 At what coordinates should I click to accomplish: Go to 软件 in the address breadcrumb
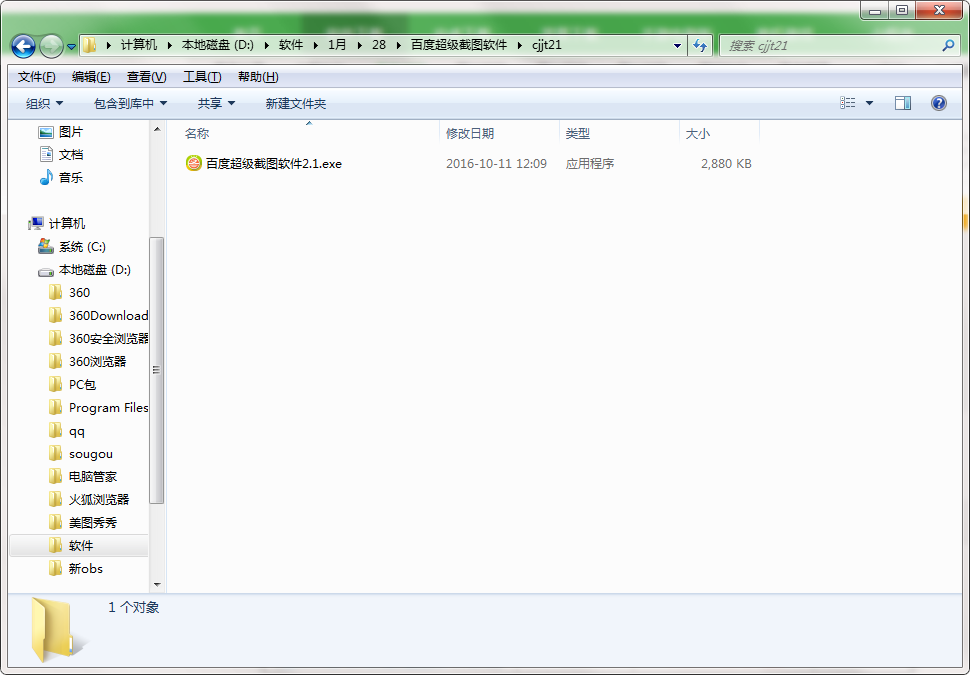(x=291, y=45)
